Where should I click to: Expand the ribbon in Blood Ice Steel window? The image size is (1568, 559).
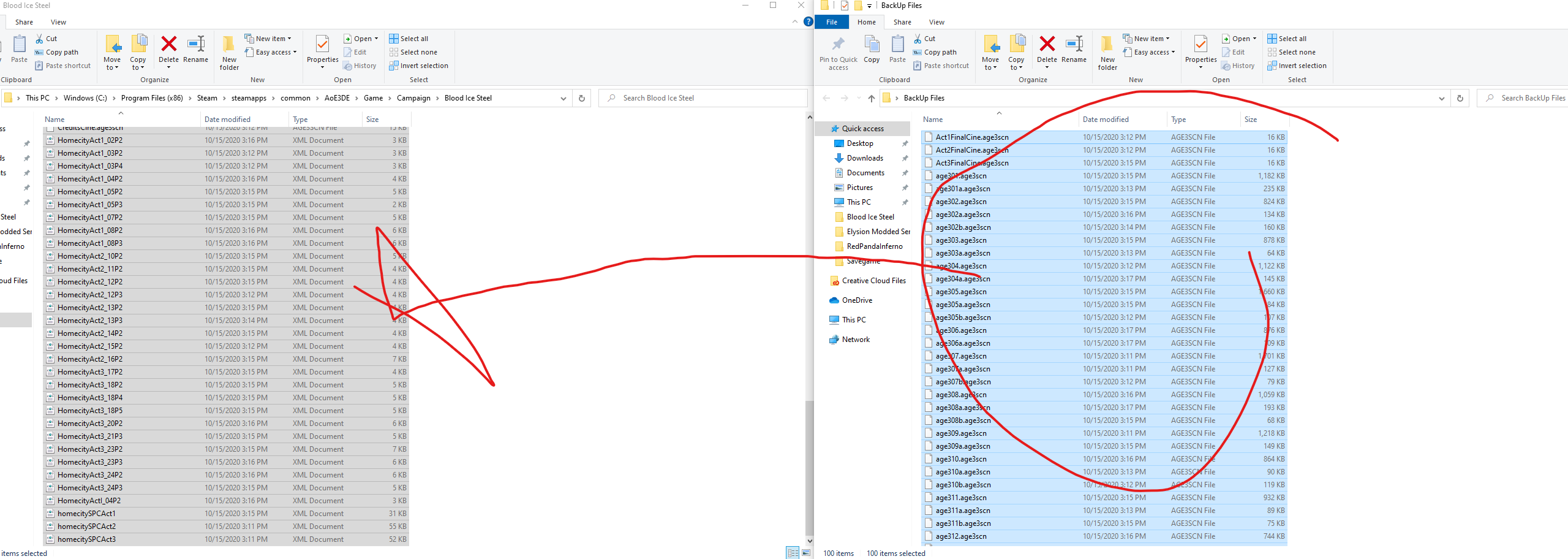tap(795, 21)
